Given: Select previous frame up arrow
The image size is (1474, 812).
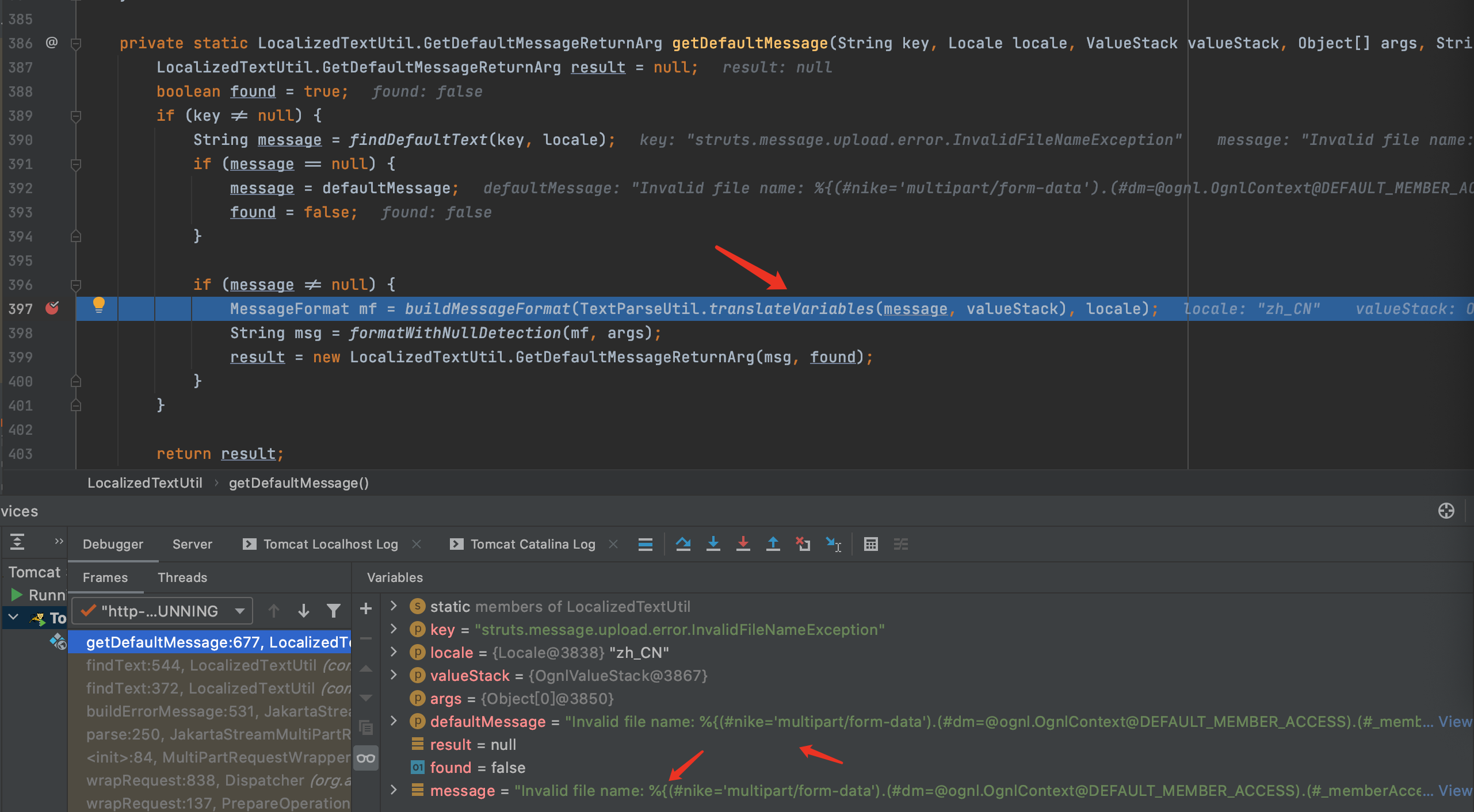Looking at the screenshot, I should pyautogui.click(x=274, y=611).
